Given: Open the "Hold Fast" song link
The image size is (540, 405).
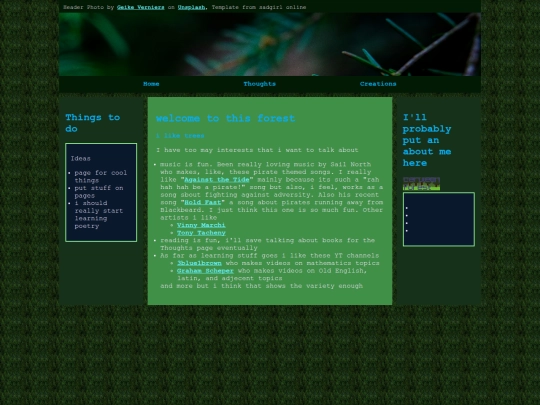Looking at the screenshot, I should [203, 202].
